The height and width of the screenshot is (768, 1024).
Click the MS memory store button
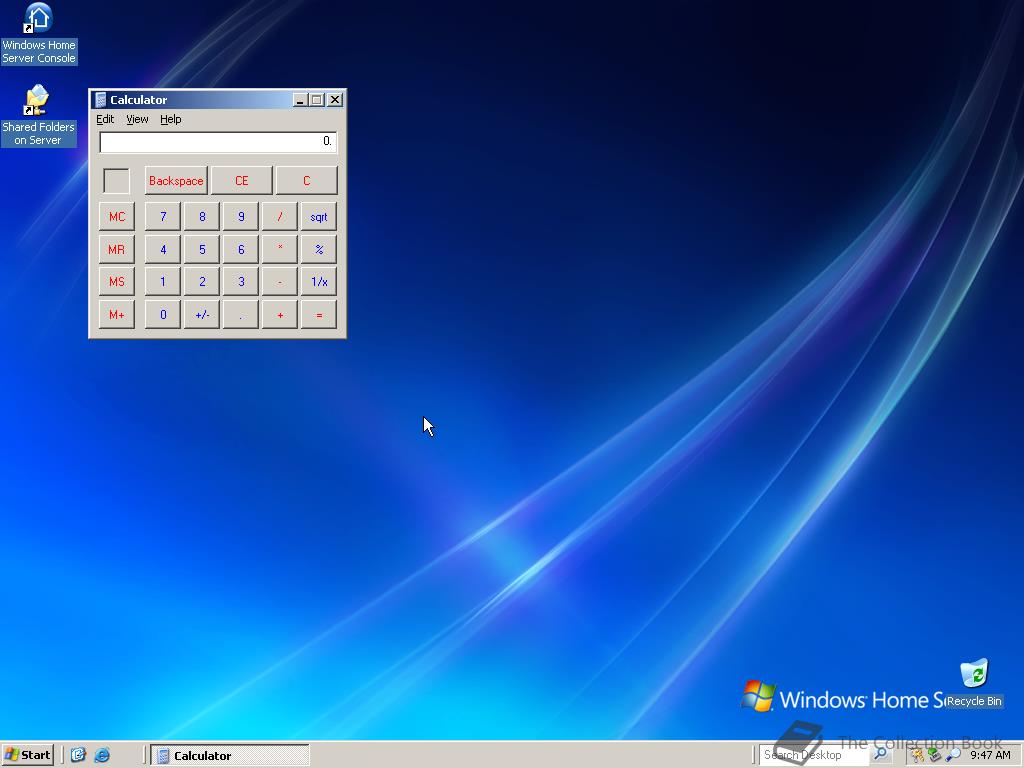coord(117,282)
